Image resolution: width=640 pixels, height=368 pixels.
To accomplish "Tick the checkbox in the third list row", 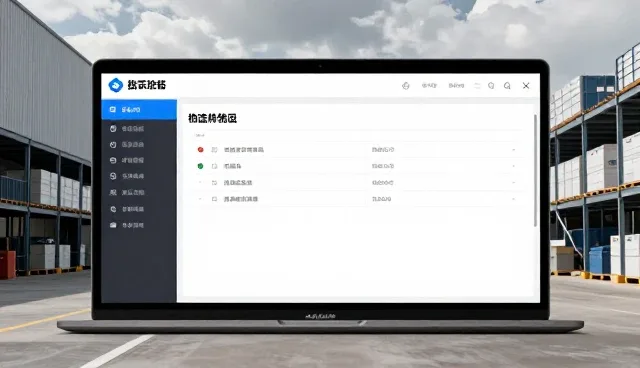I will point(214,183).
